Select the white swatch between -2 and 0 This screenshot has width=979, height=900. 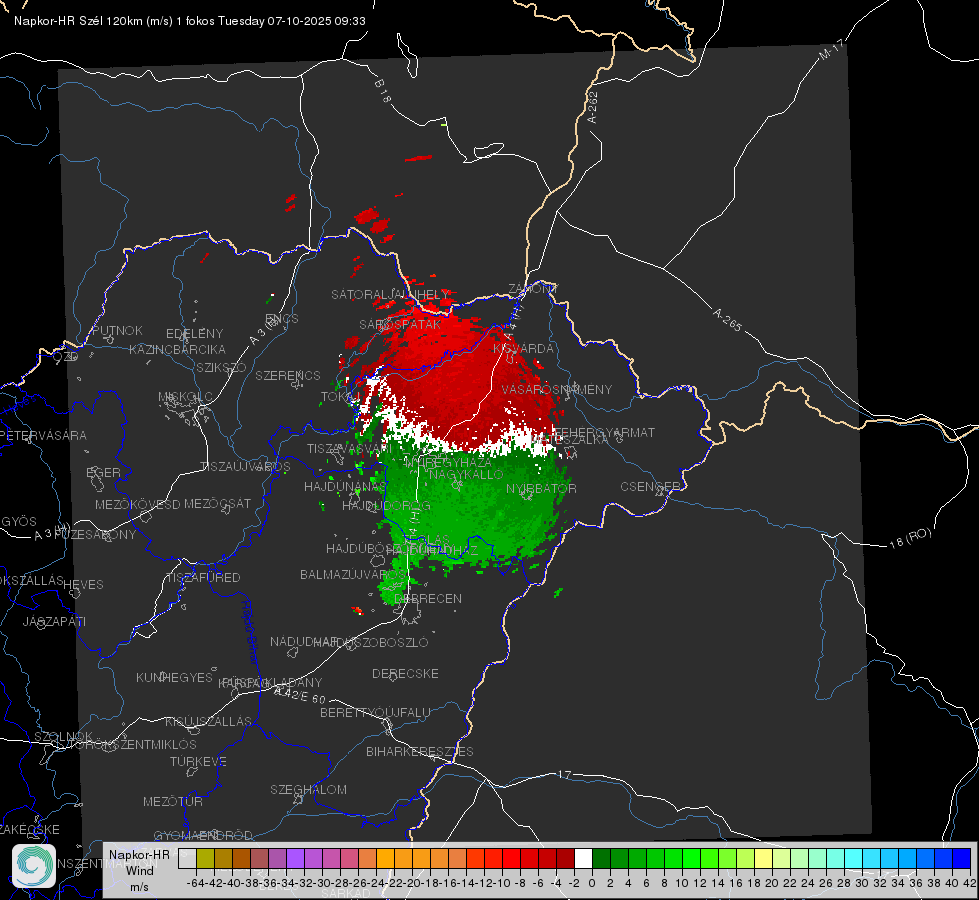pos(583,858)
